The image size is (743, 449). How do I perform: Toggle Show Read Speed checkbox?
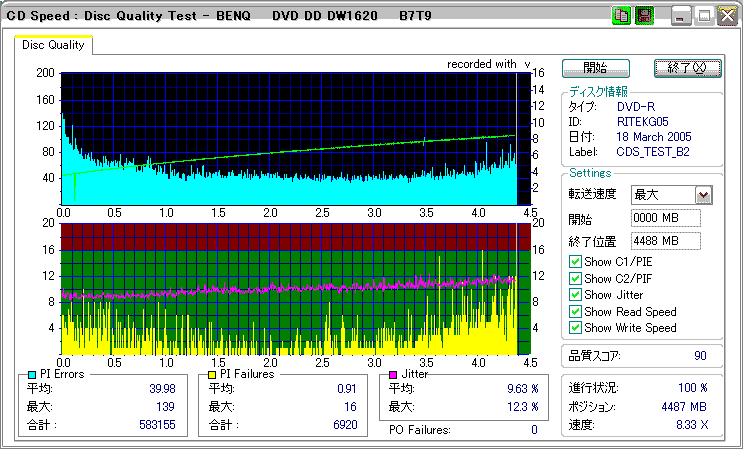(x=575, y=311)
